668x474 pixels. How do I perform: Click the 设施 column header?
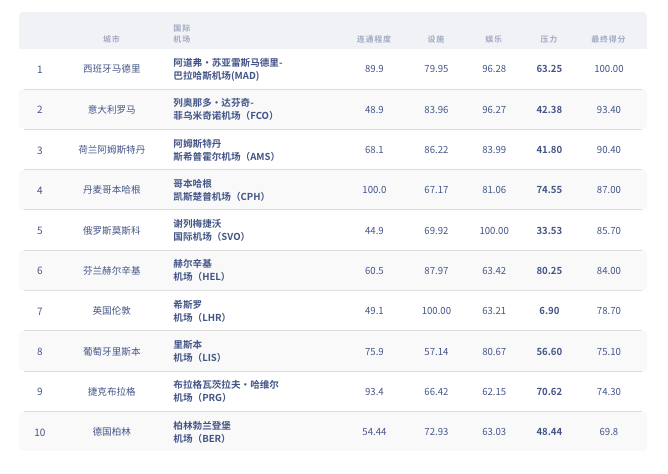pos(436,39)
